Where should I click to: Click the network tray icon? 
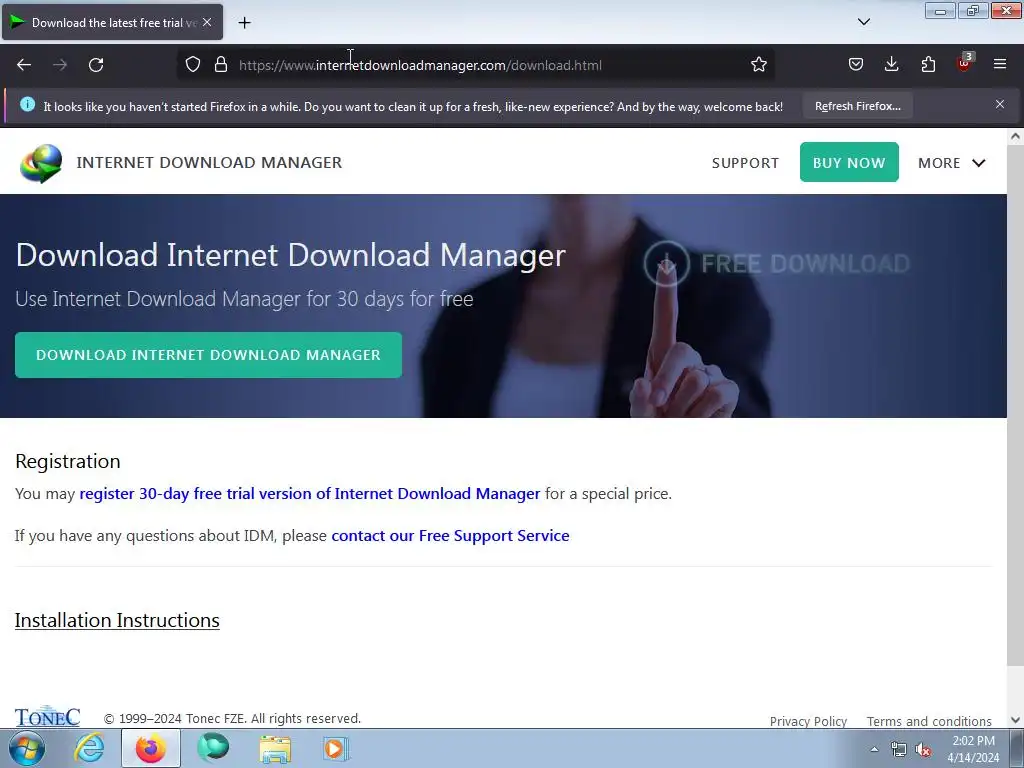point(899,750)
